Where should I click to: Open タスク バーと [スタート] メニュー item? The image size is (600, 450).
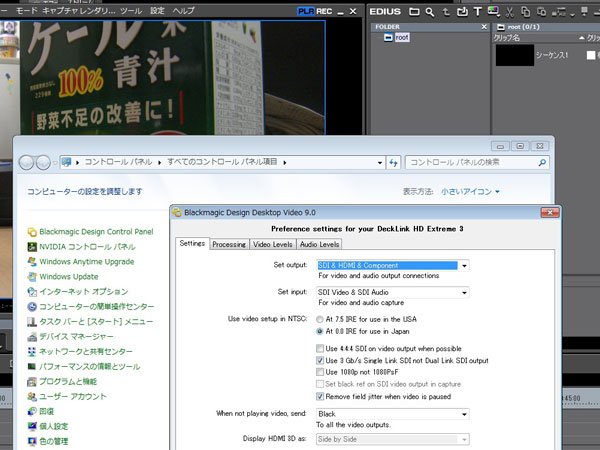pyautogui.click(x=90, y=321)
